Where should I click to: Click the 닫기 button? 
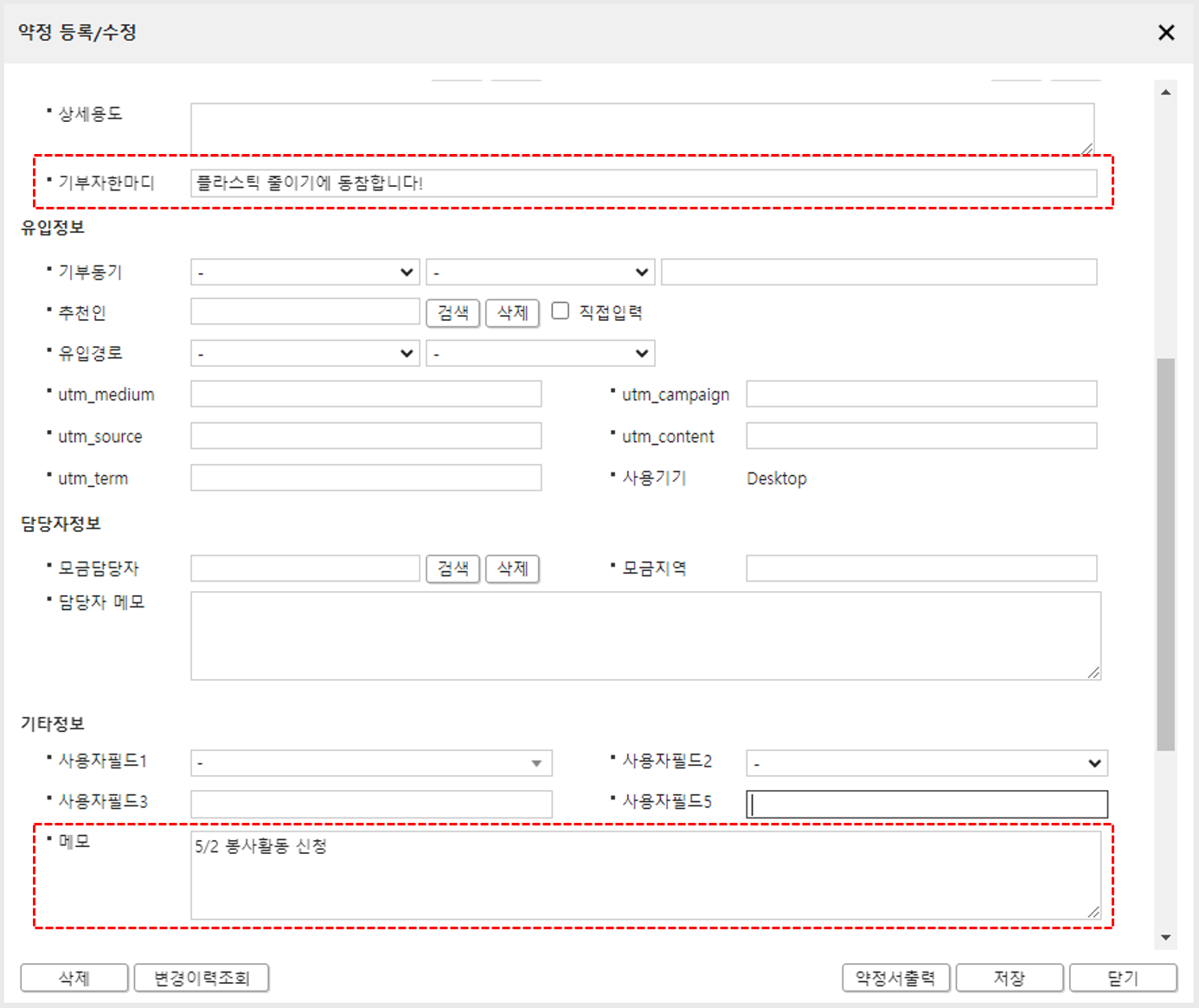(x=1124, y=978)
